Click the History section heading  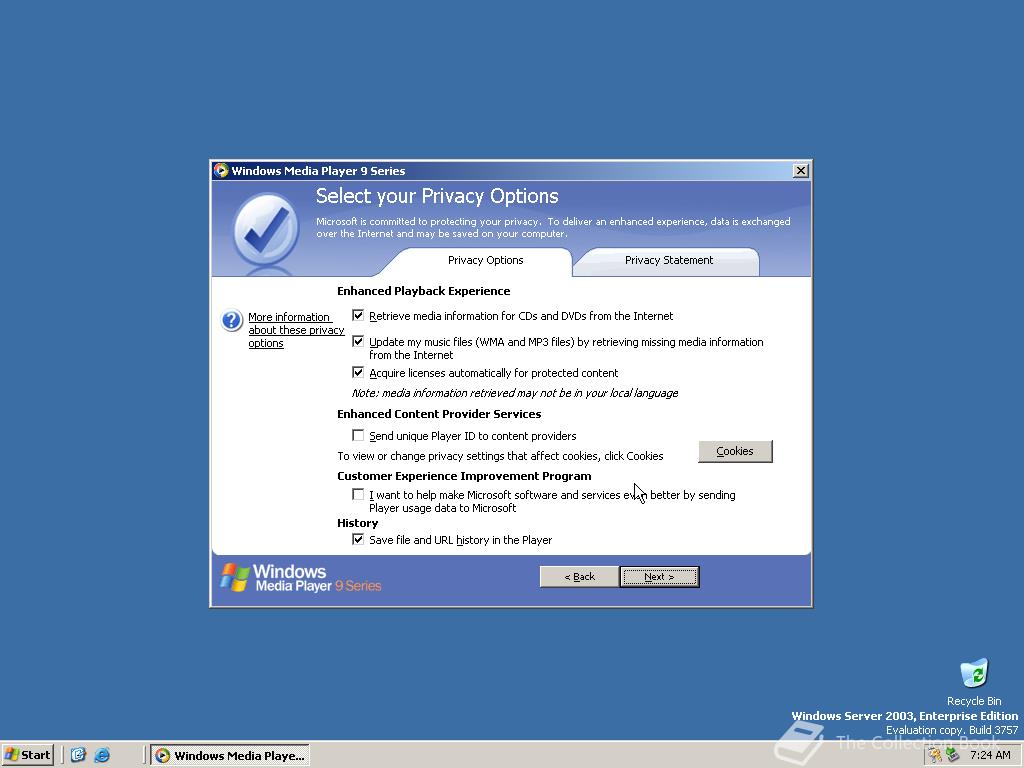pos(357,523)
